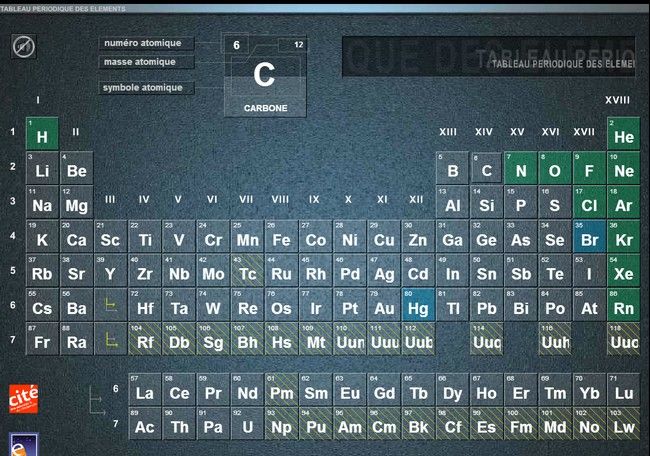Expand the lanthanides placeholder in period 6
The width and height of the screenshot is (650, 456).
click(x=110, y=306)
